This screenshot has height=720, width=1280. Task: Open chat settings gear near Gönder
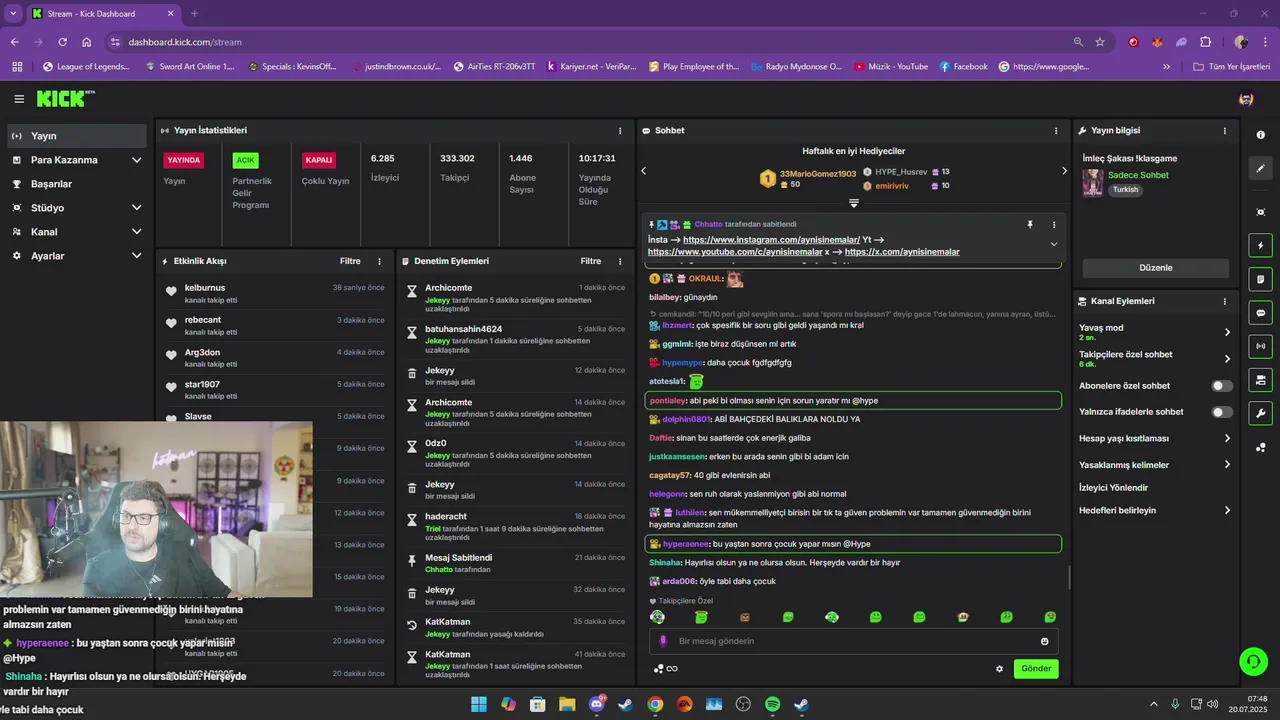click(999, 669)
